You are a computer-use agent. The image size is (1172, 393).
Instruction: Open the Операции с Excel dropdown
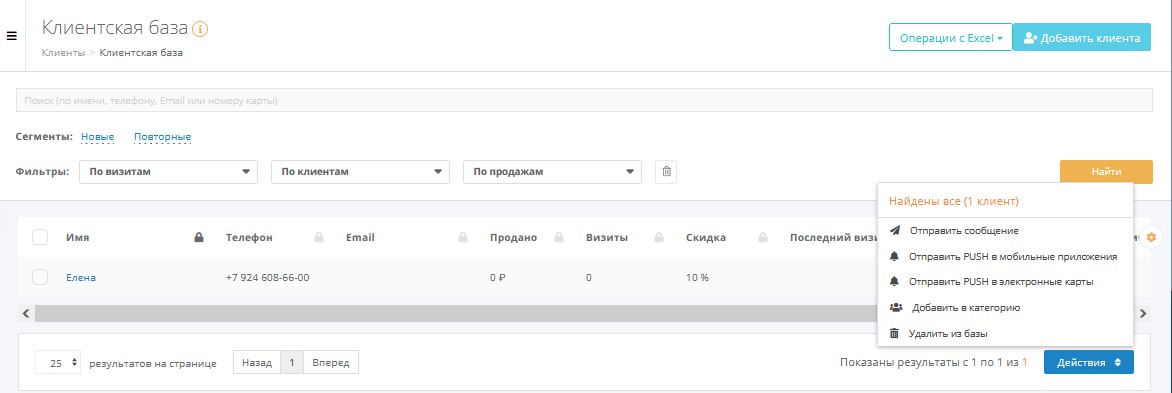950,37
